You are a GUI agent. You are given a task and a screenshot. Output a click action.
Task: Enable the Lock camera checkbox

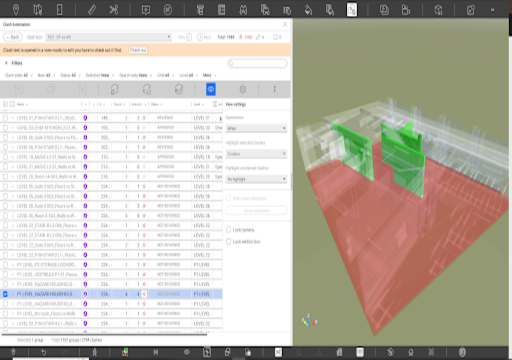pos(228,230)
